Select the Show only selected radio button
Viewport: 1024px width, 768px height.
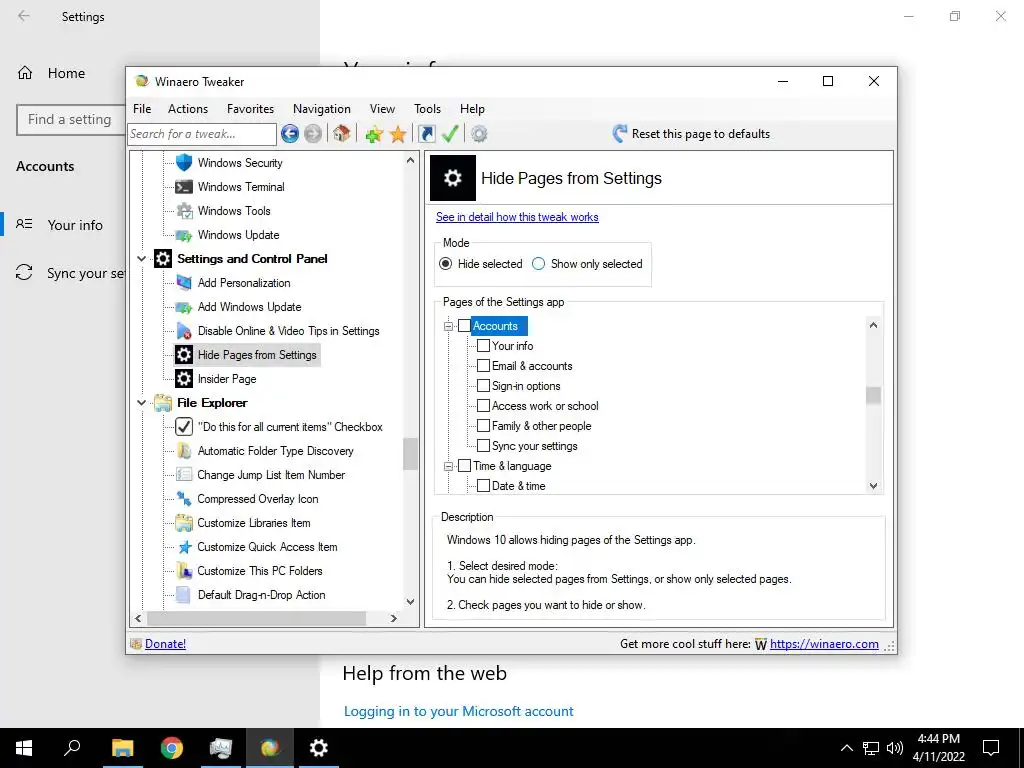[x=539, y=264]
